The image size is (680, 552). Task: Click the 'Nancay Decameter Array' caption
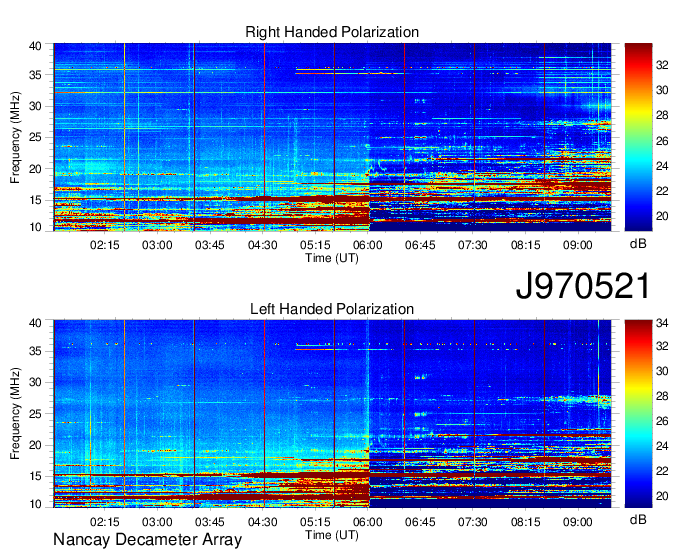[x=147, y=540]
